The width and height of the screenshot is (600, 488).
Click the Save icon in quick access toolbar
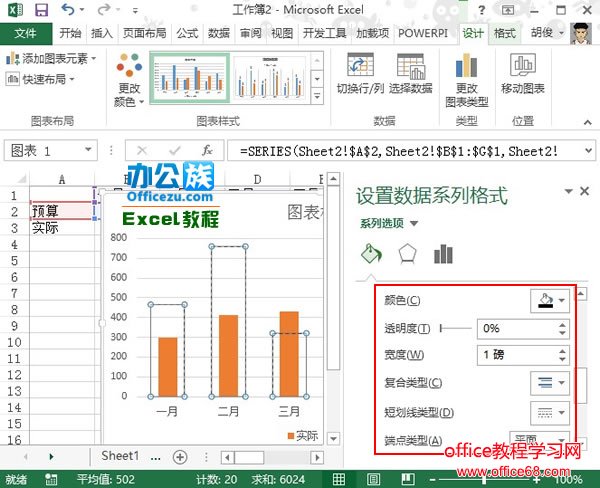[41, 10]
